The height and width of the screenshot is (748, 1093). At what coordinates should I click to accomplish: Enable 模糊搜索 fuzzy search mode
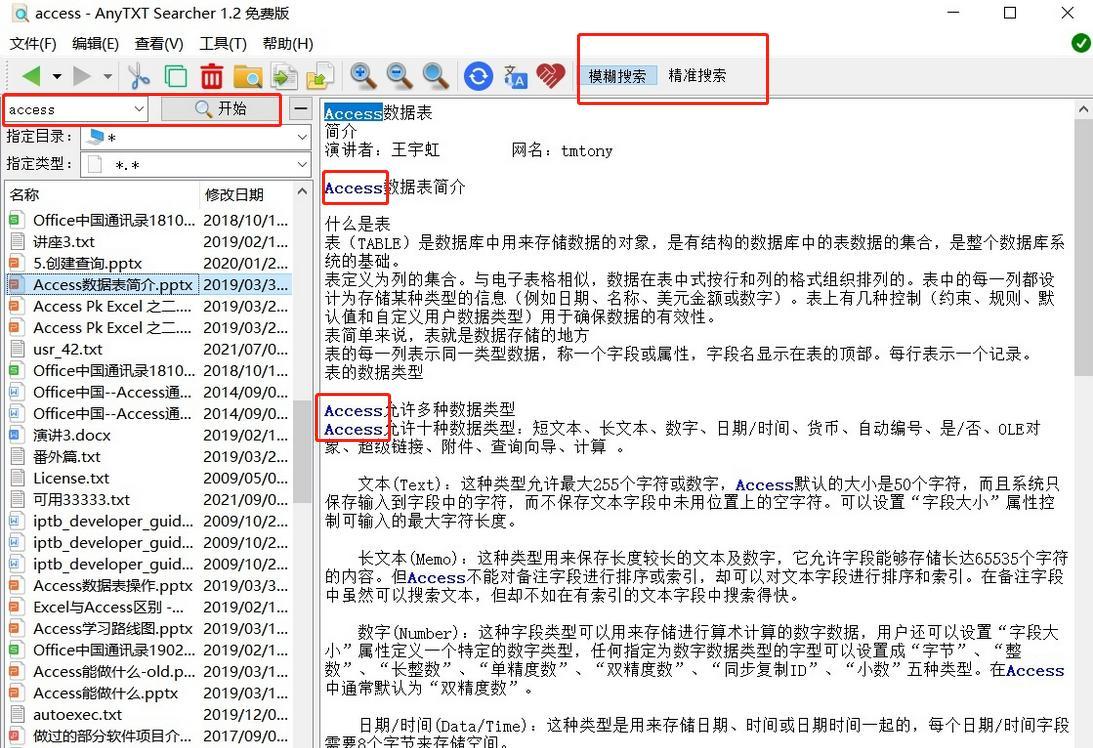point(618,74)
